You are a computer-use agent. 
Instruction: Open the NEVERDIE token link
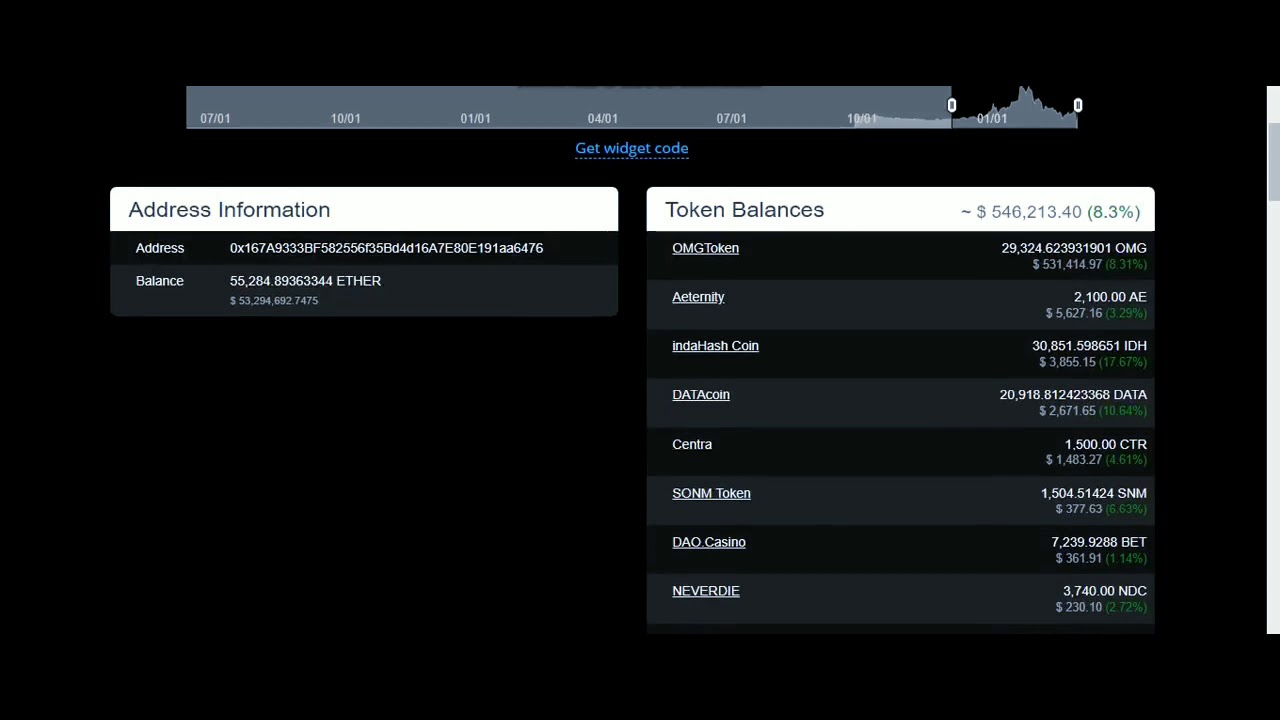pos(706,591)
